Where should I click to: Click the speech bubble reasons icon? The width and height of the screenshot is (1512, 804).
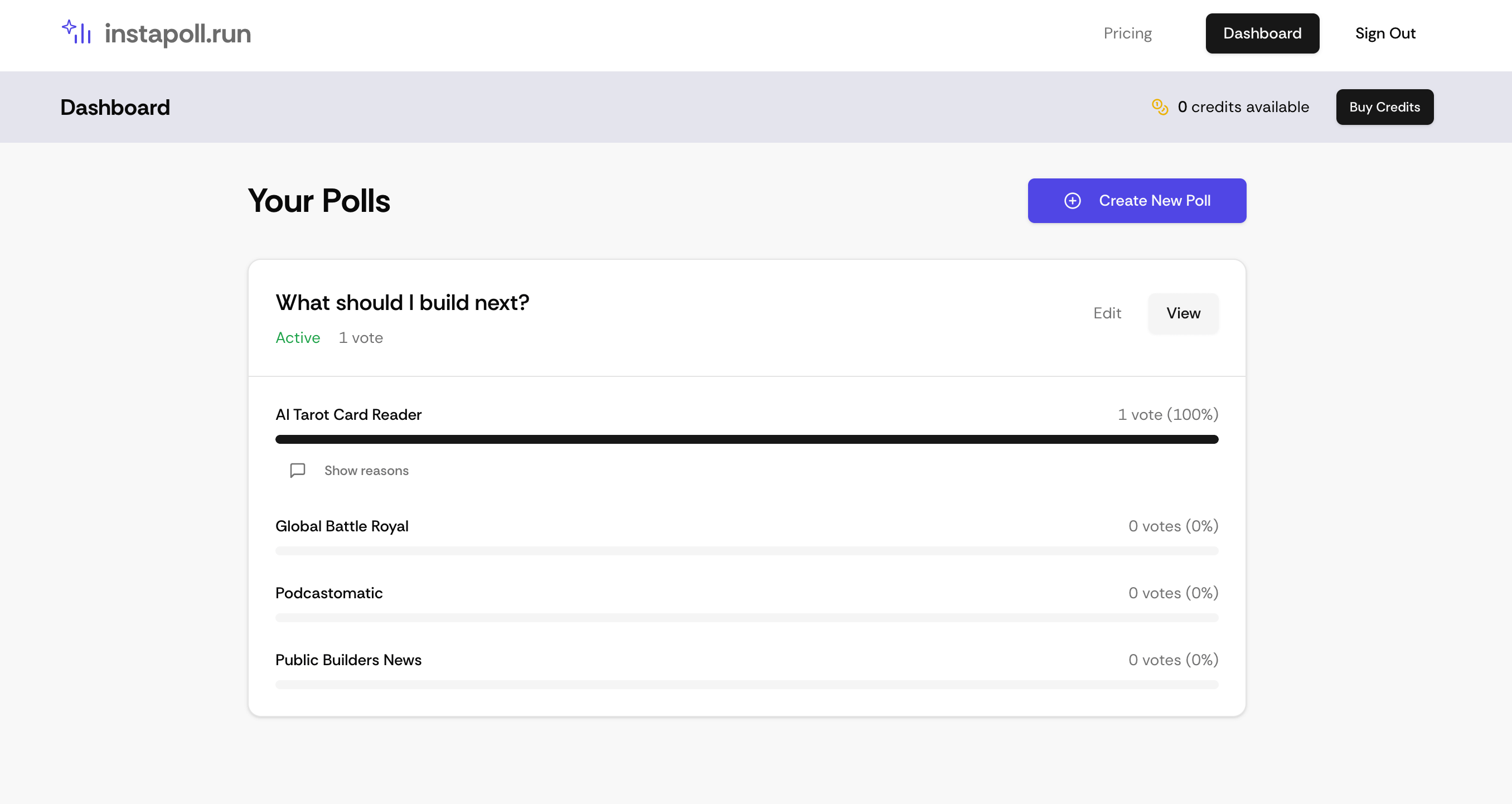[x=298, y=470]
